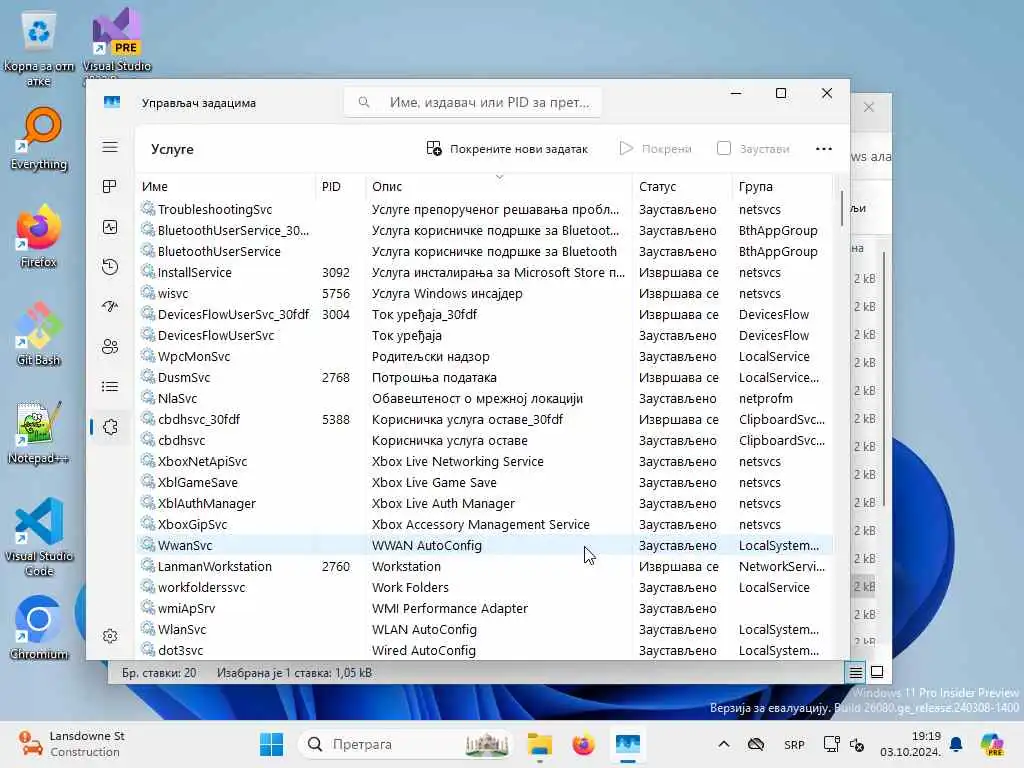Open the Details page icon in sidebar
The width and height of the screenshot is (1024, 768).
(110, 387)
